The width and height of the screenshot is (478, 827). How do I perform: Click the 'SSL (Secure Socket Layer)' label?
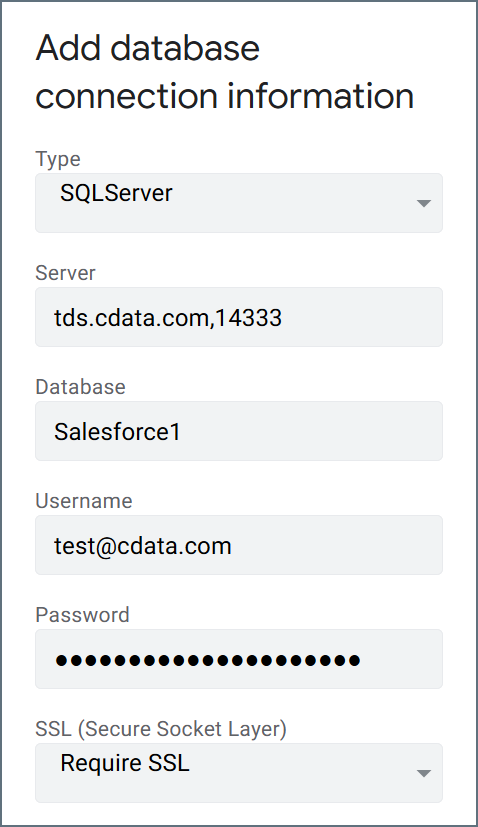click(x=161, y=729)
